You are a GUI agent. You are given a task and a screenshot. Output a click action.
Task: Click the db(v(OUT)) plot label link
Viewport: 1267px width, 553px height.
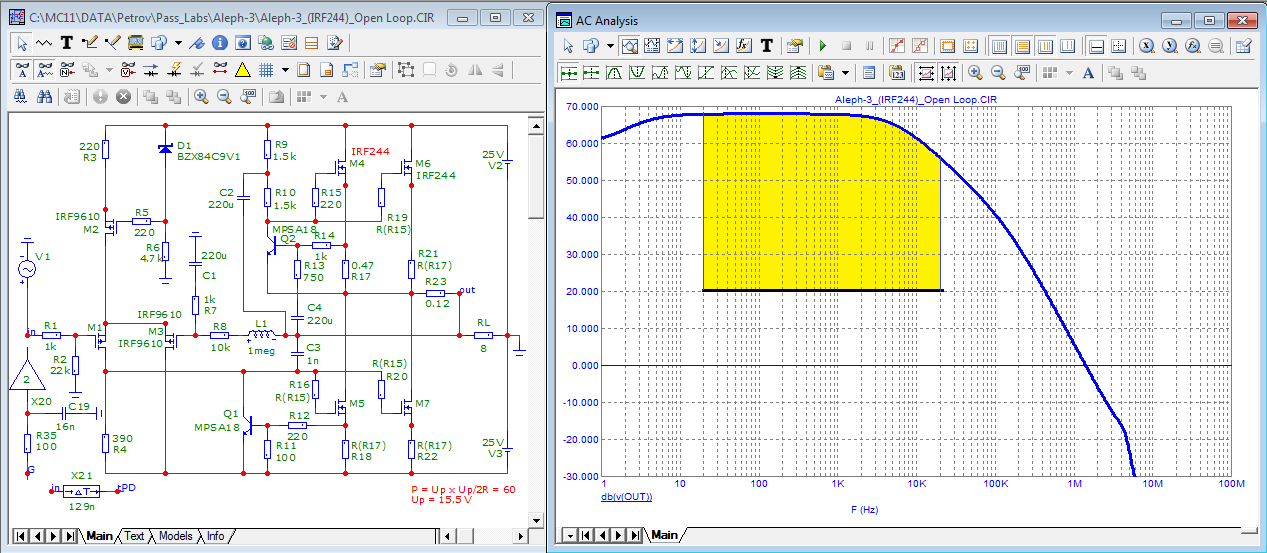point(626,496)
